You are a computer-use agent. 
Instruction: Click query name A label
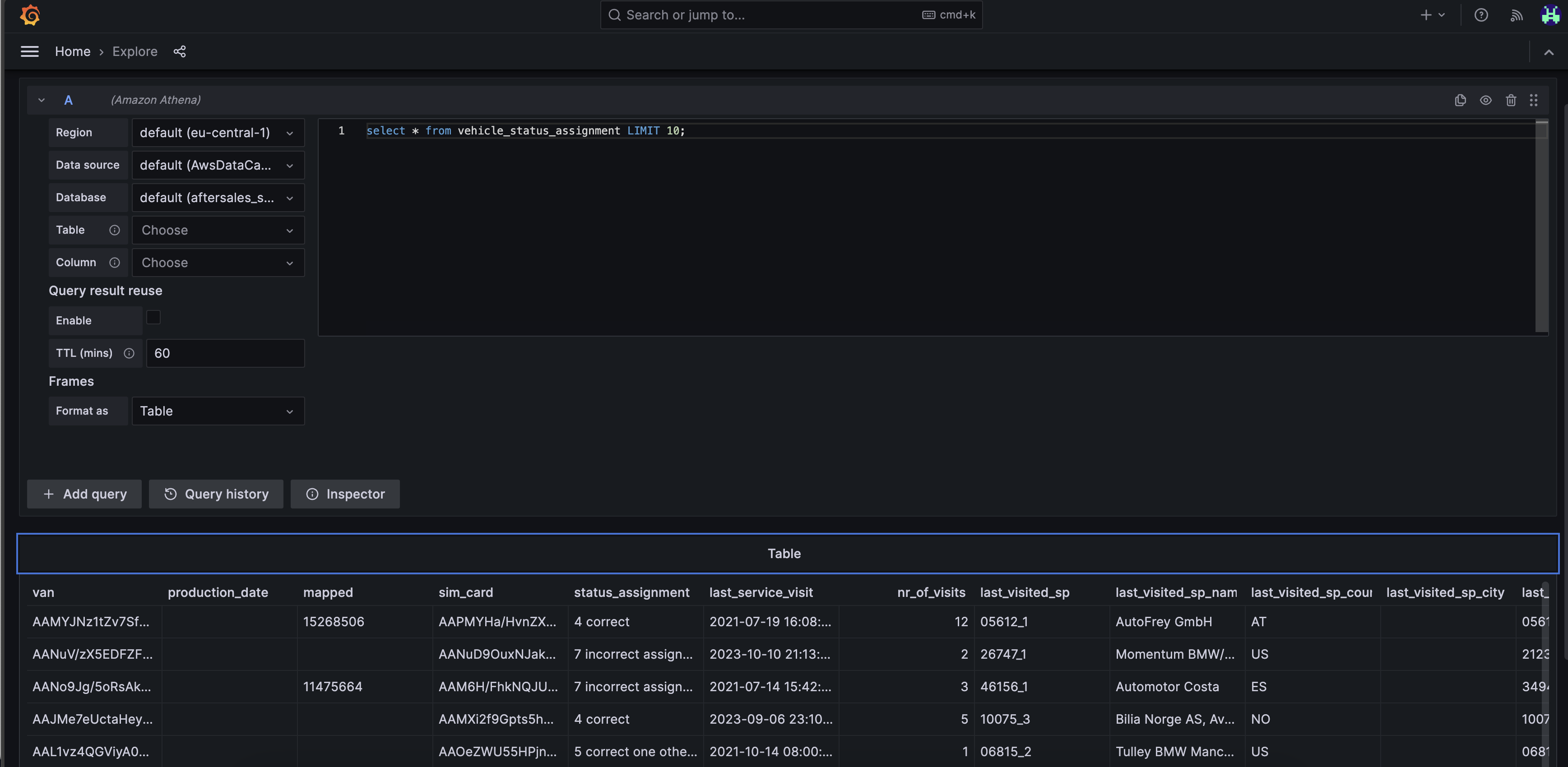click(x=68, y=100)
